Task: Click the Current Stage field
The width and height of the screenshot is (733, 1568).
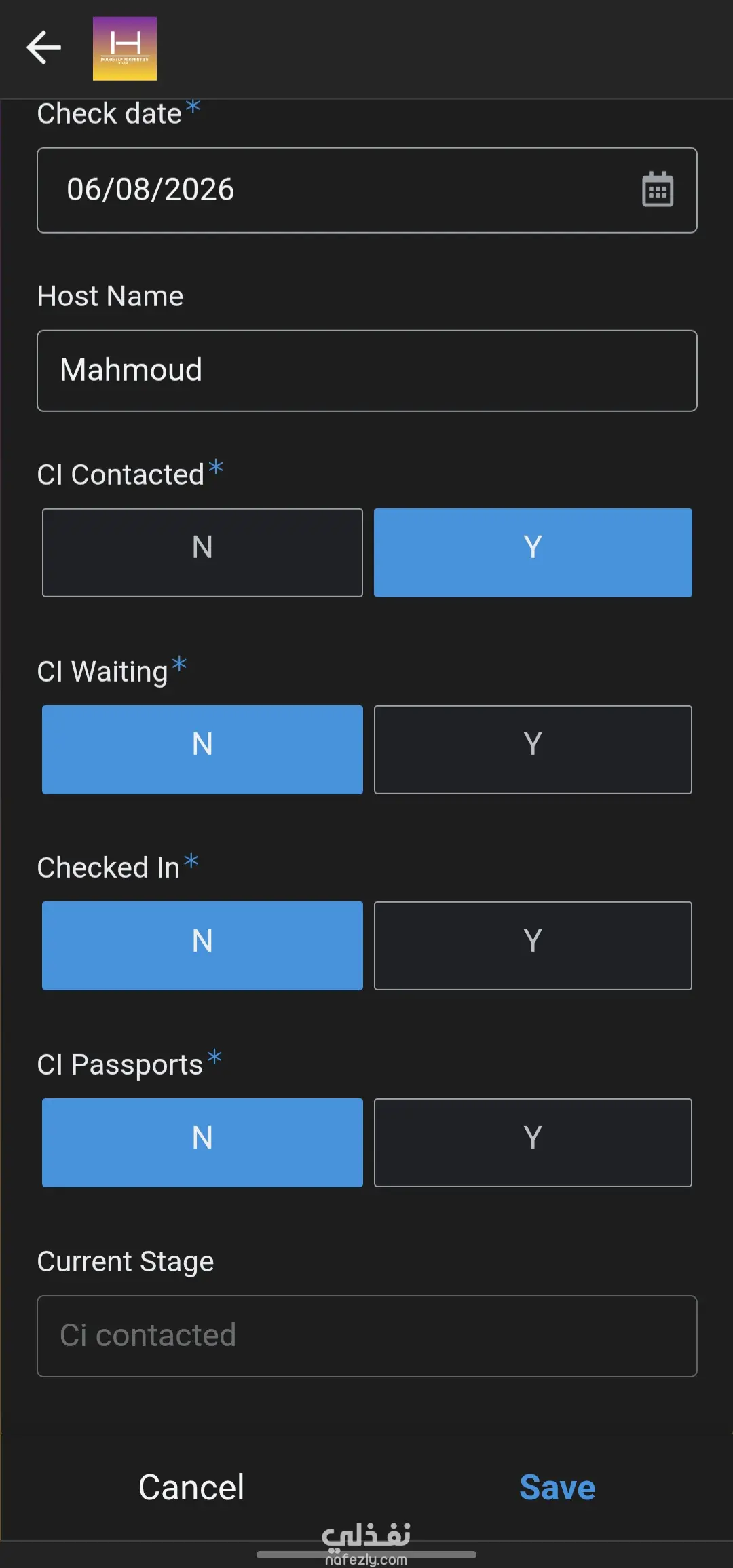Action: click(x=367, y=1336)
